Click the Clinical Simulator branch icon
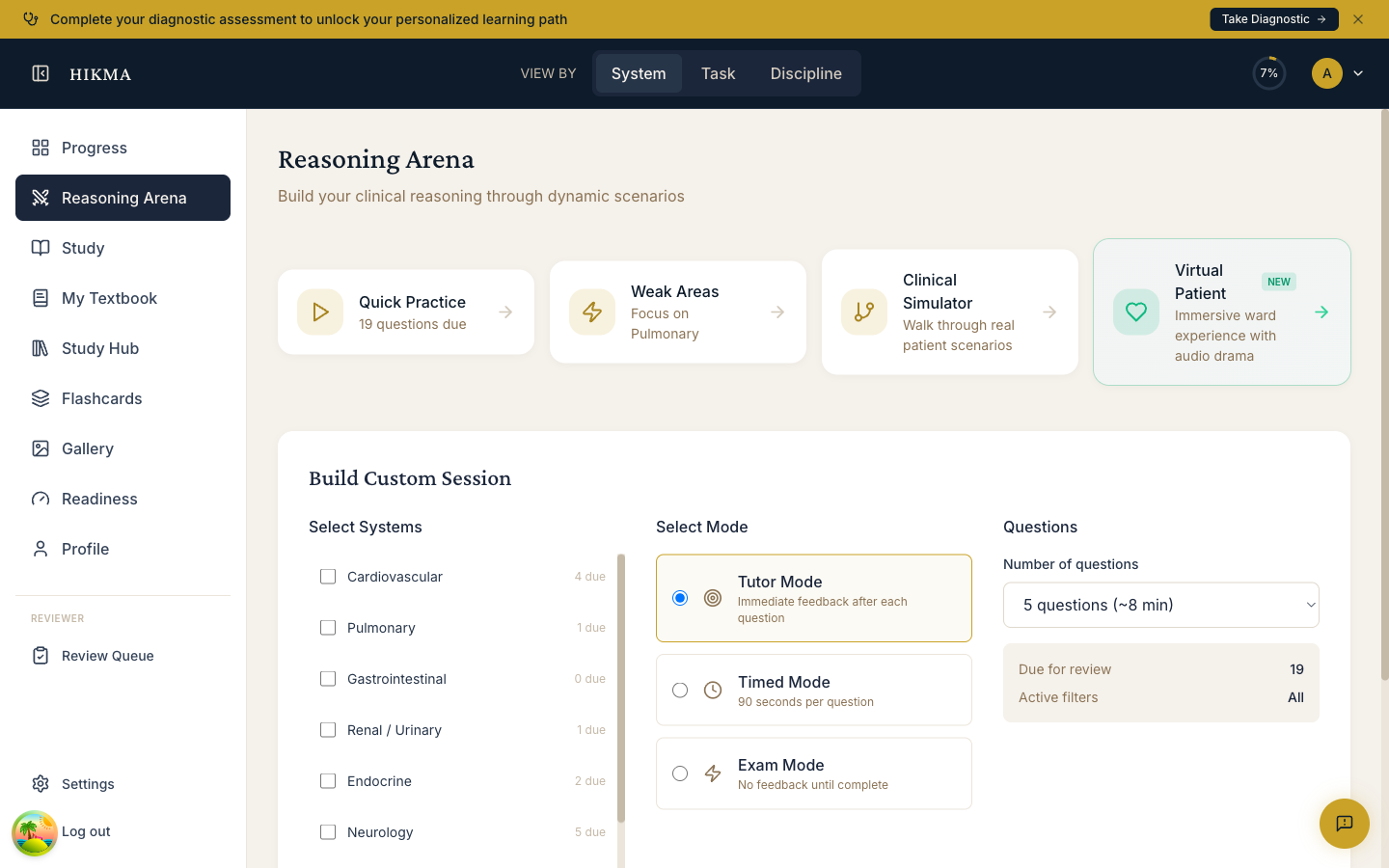 (x=864, y=312)
